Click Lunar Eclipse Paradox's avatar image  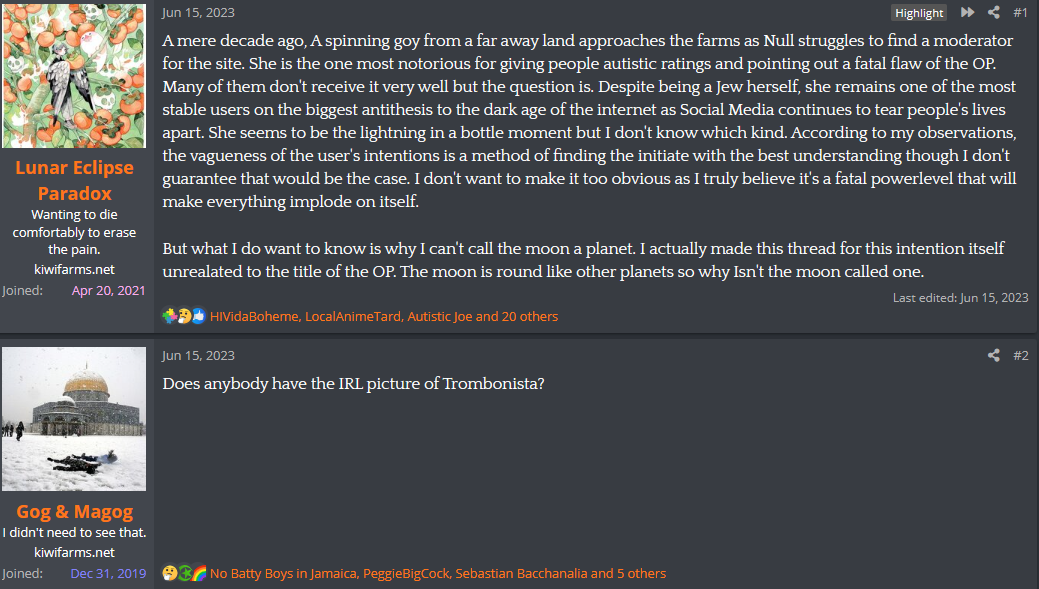pyautogui.click(x=74, y=75)
